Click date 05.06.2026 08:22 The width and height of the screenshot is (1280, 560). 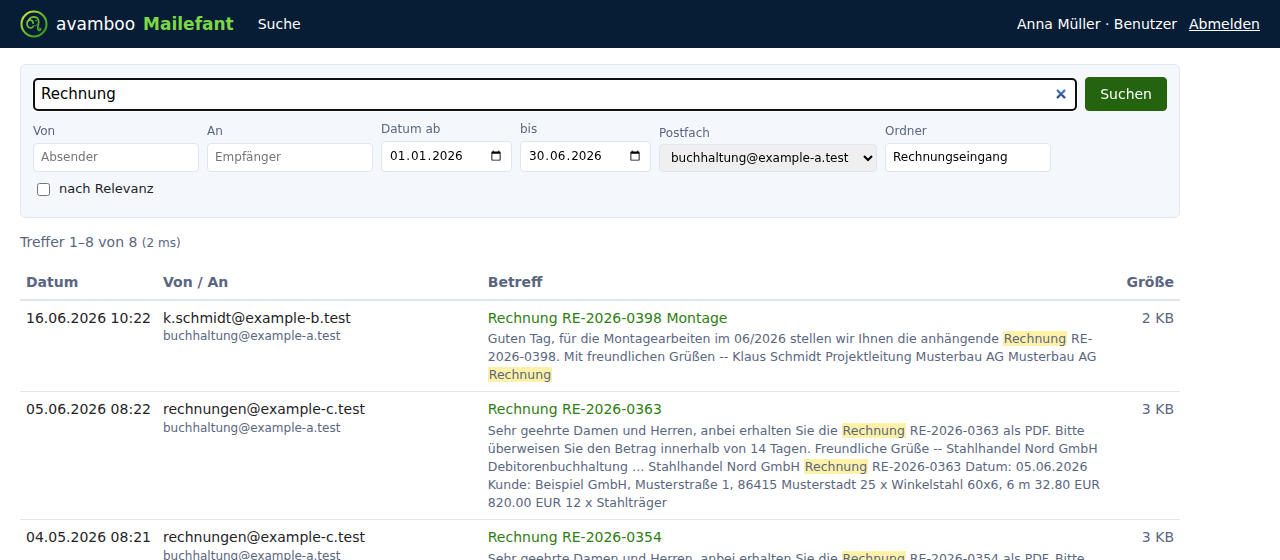(x=88, y=409)
